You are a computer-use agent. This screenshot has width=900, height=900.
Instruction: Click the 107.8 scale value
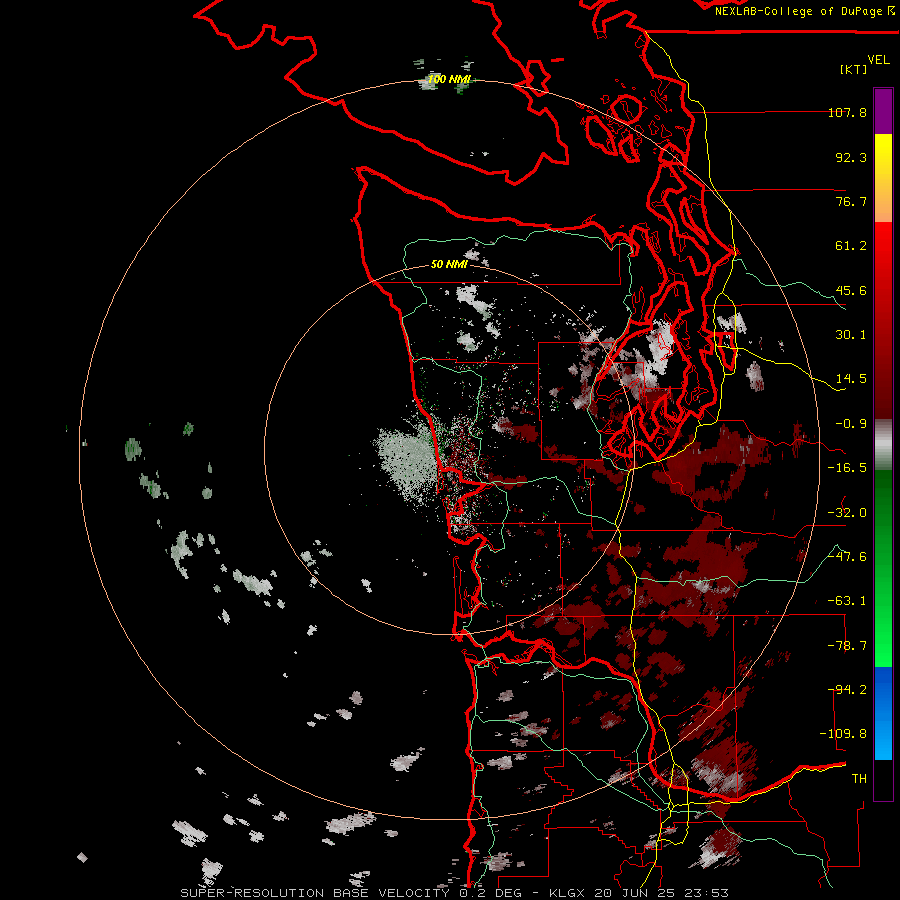tap(847, 112)
